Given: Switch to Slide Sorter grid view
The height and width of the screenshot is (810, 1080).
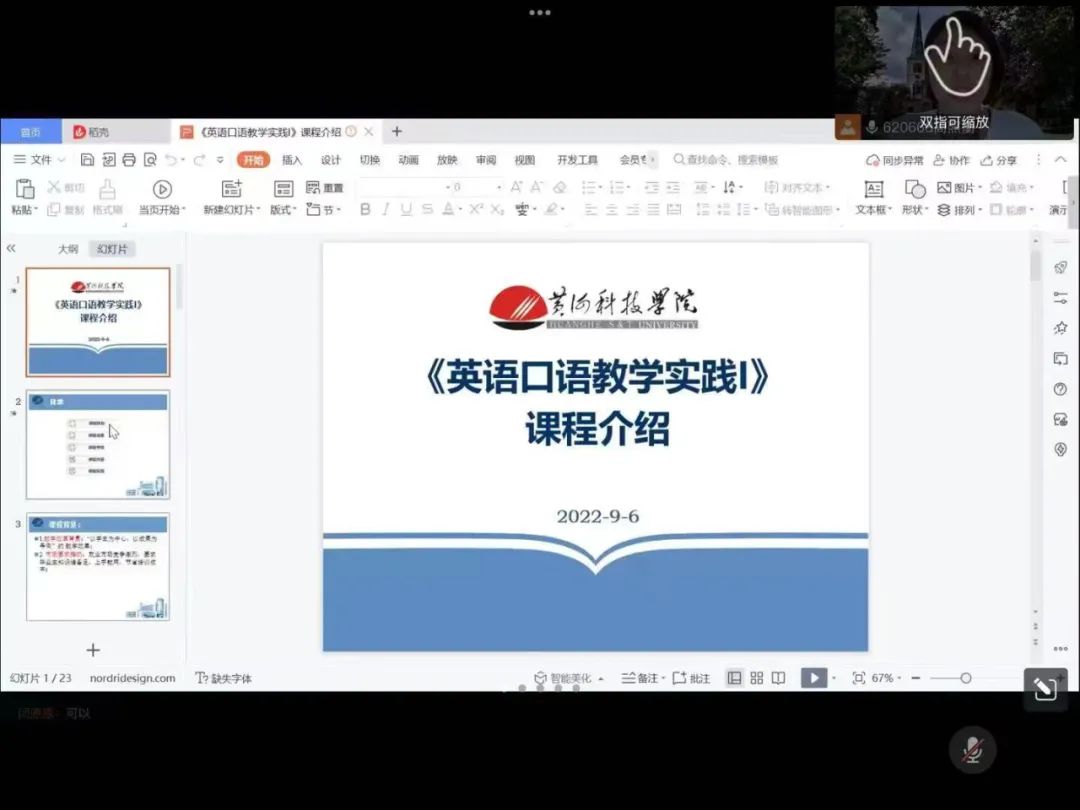Looking at the screenshot, I should point(757,678).
